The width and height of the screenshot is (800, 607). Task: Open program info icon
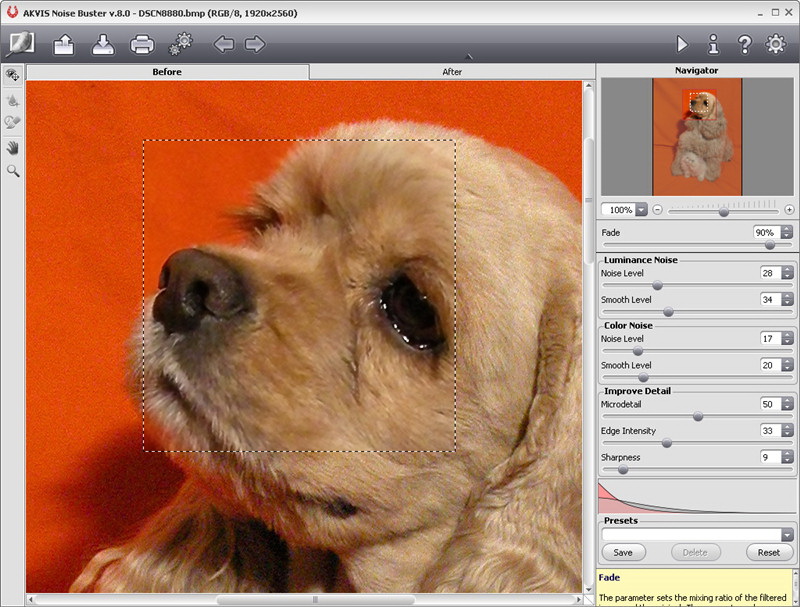click(713, 44)
